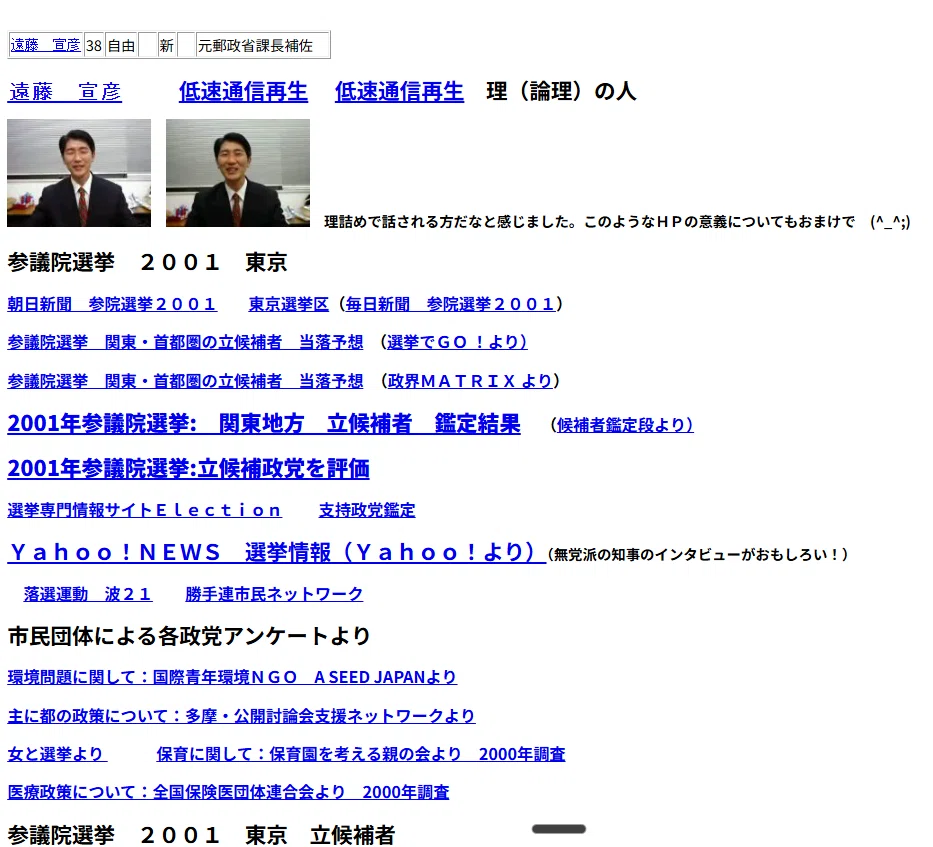The width and height of the screenshot is (933, 847).
Task: Click the 候補者鑑定段より link
Action: coord(625,425)
